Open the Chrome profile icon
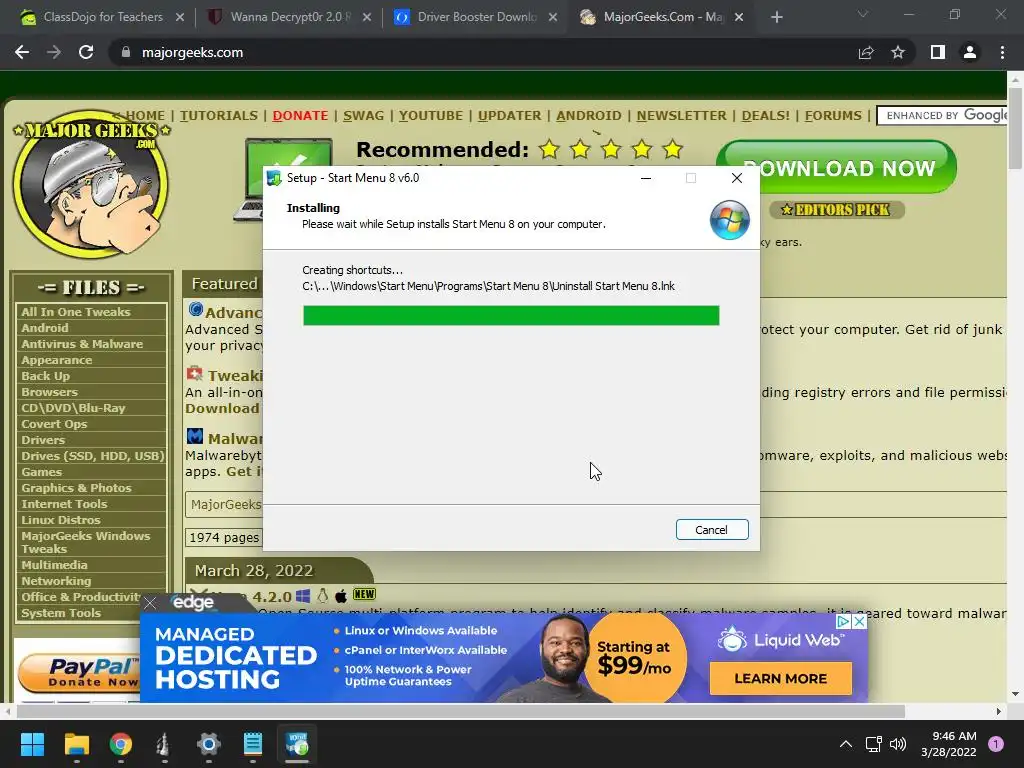The image size is (1024, 768). click(x=970, y=52)
